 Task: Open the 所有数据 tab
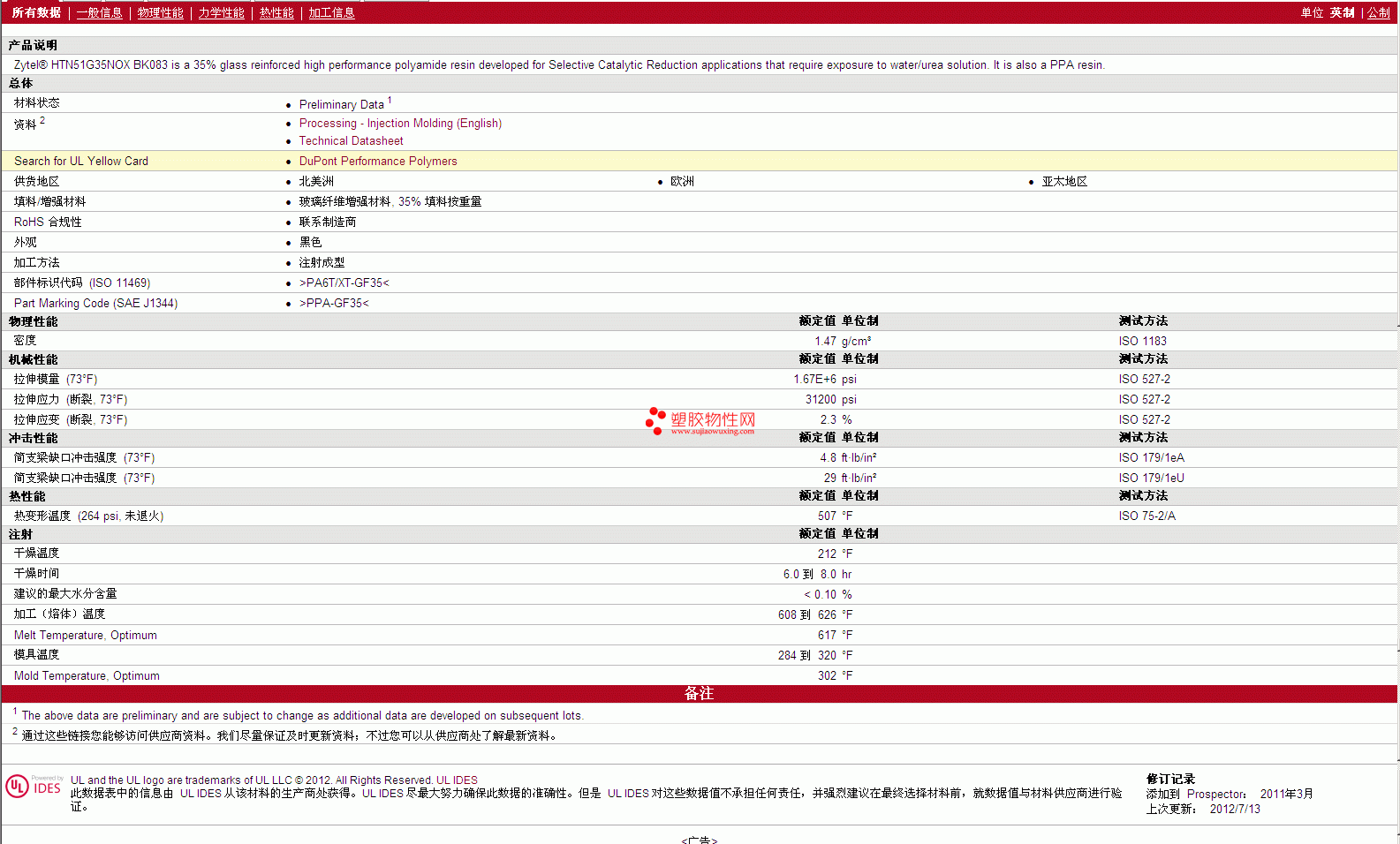pos(36,12)
